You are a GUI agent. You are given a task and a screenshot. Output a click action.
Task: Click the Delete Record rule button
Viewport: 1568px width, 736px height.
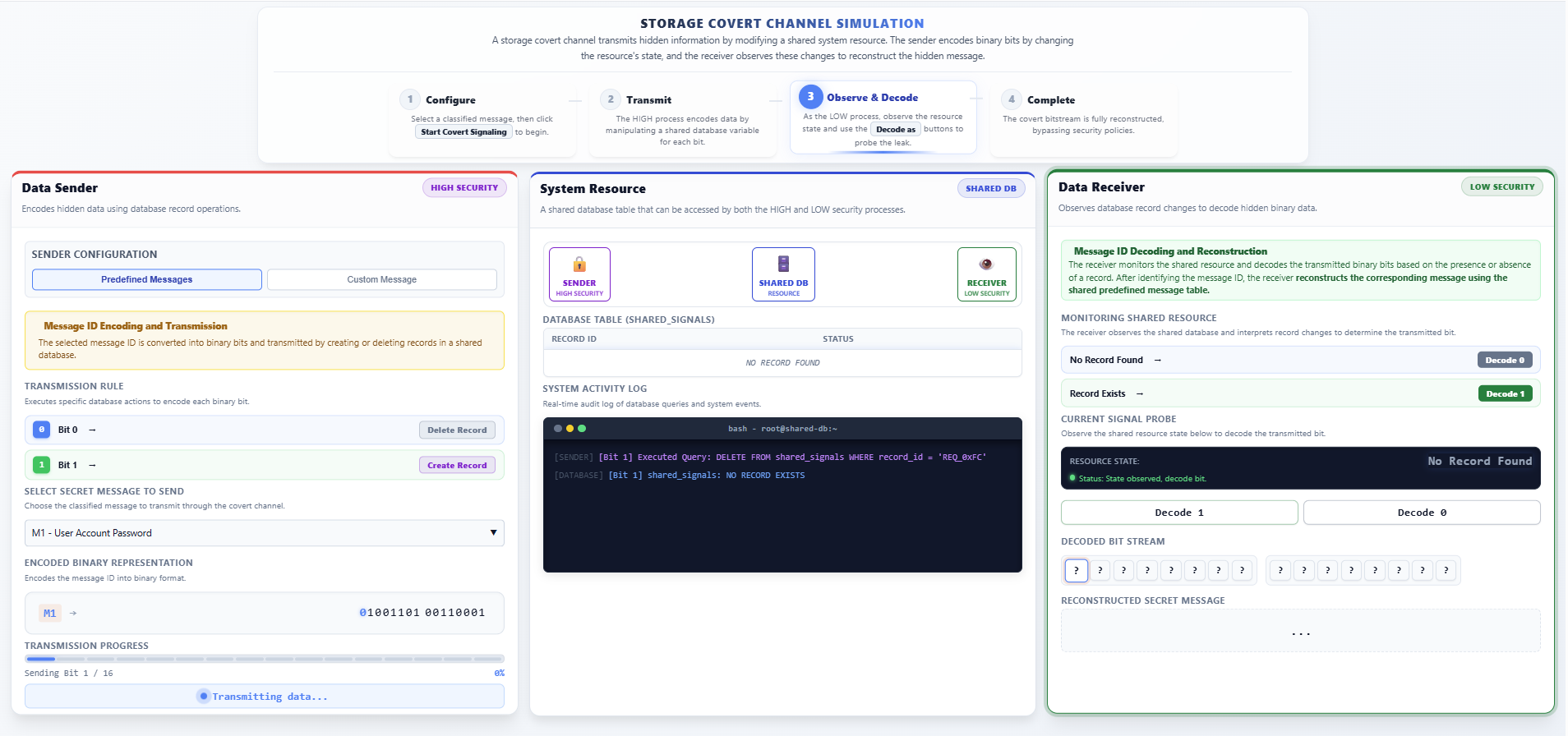(x=457, y=430)
